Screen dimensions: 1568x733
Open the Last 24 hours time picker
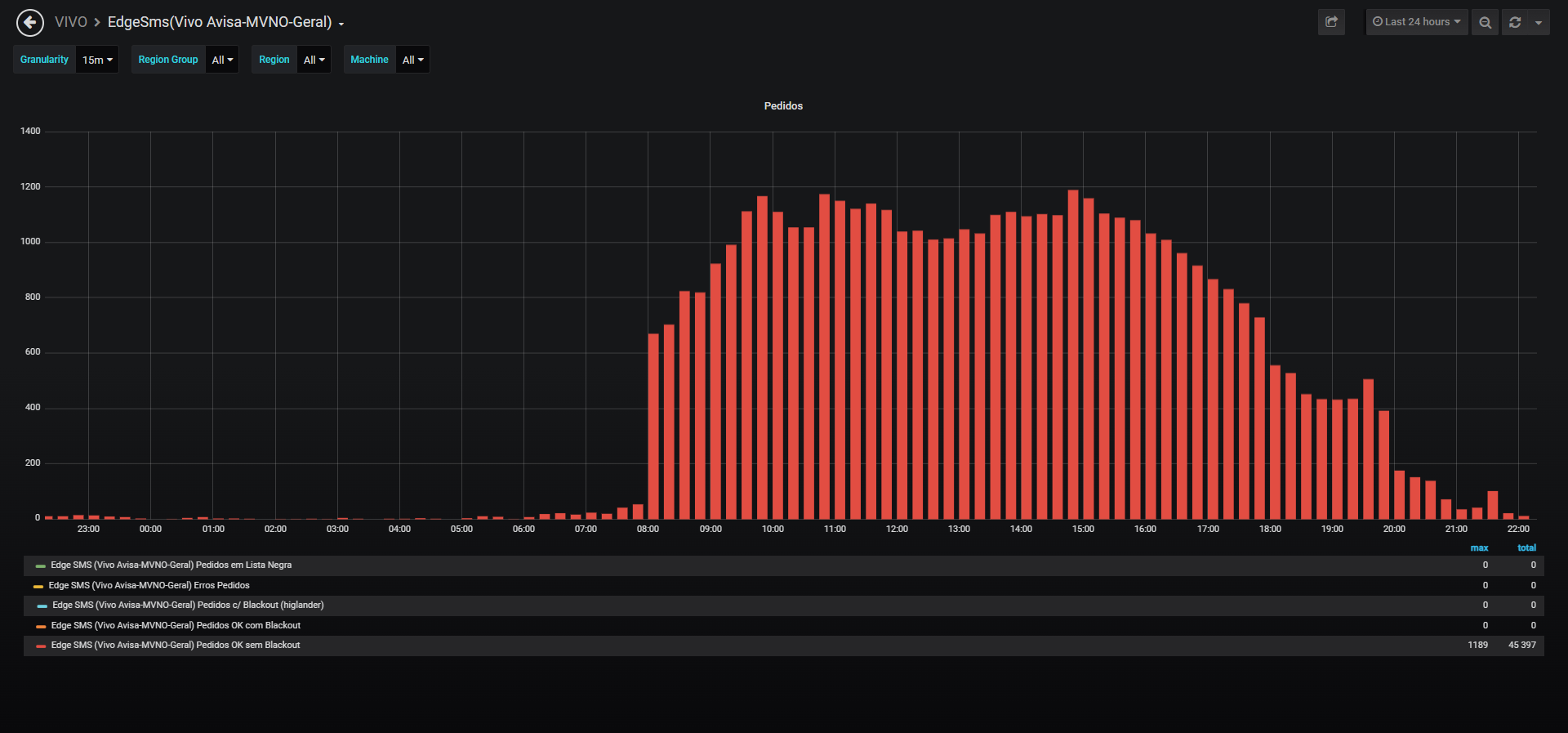click(x=1417, y=22)
